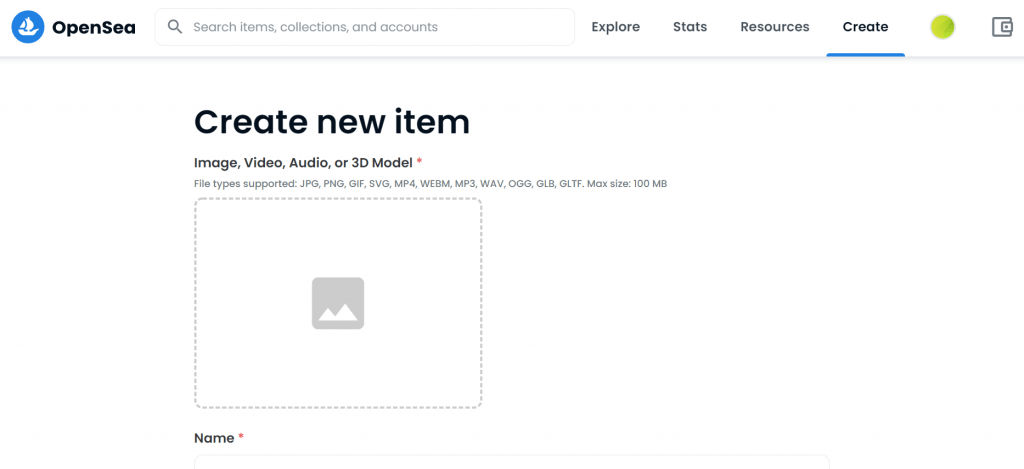Click the File types supported text
The image size is (1024, 469).
tap(430, 184)
